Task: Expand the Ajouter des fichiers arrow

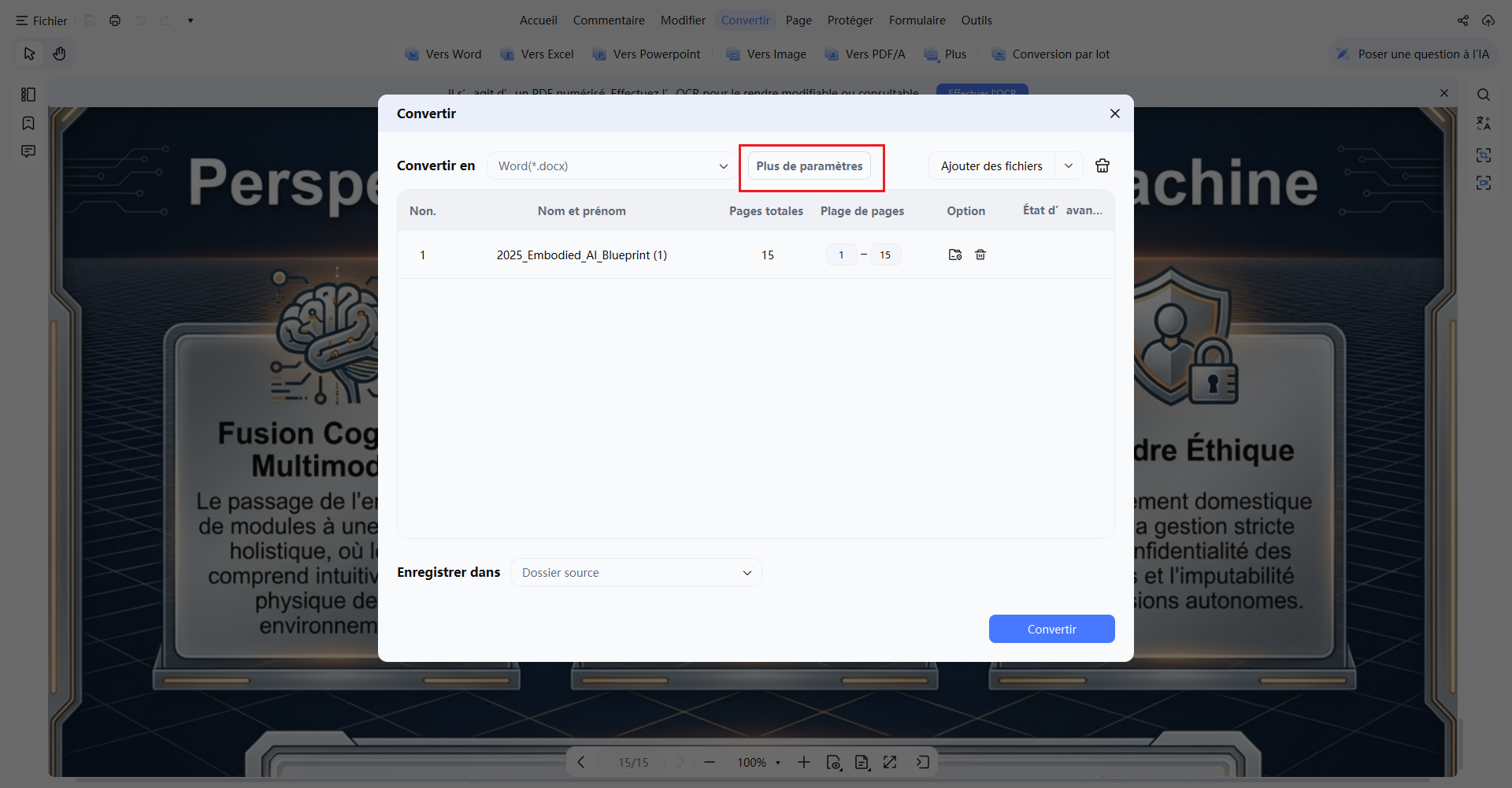Action: [x=1069, y=165]
